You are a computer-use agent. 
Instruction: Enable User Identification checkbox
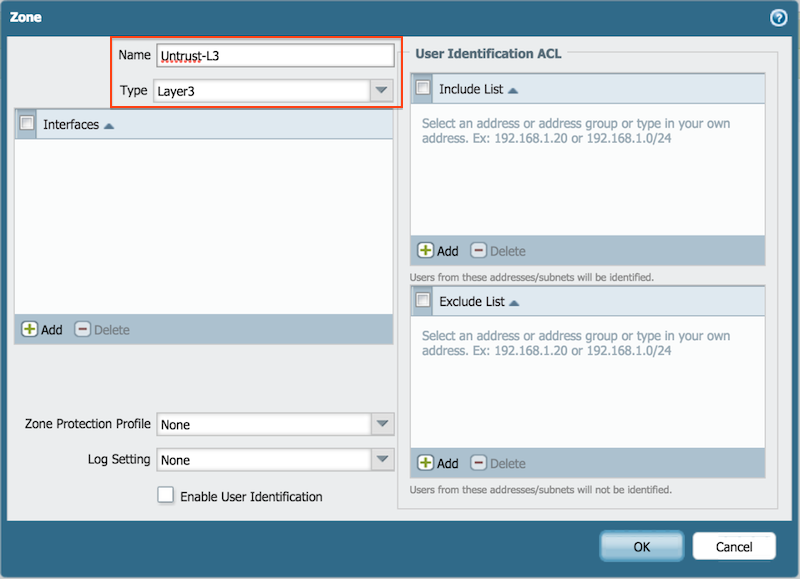165,495
